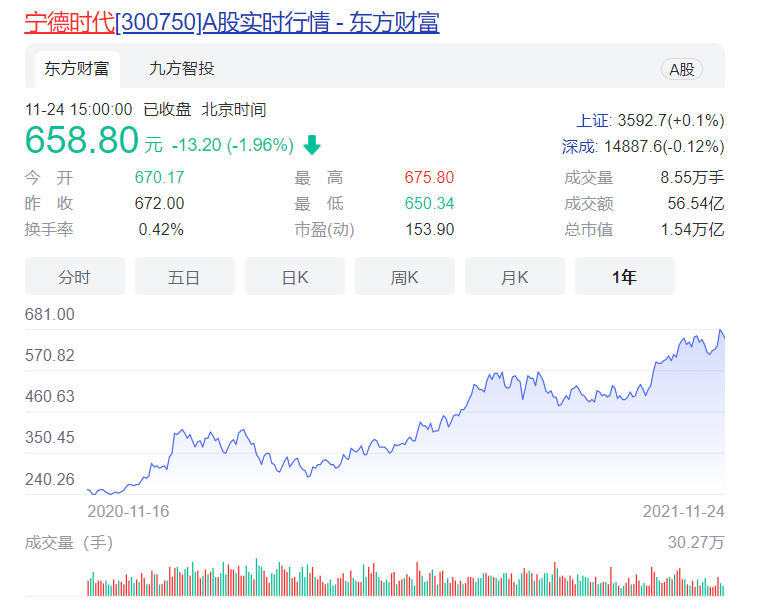Image resolution: width=757 pixels, height=612 pixels.
Task: Click the 681.00 price axis label
Action: tap(50, 314)
